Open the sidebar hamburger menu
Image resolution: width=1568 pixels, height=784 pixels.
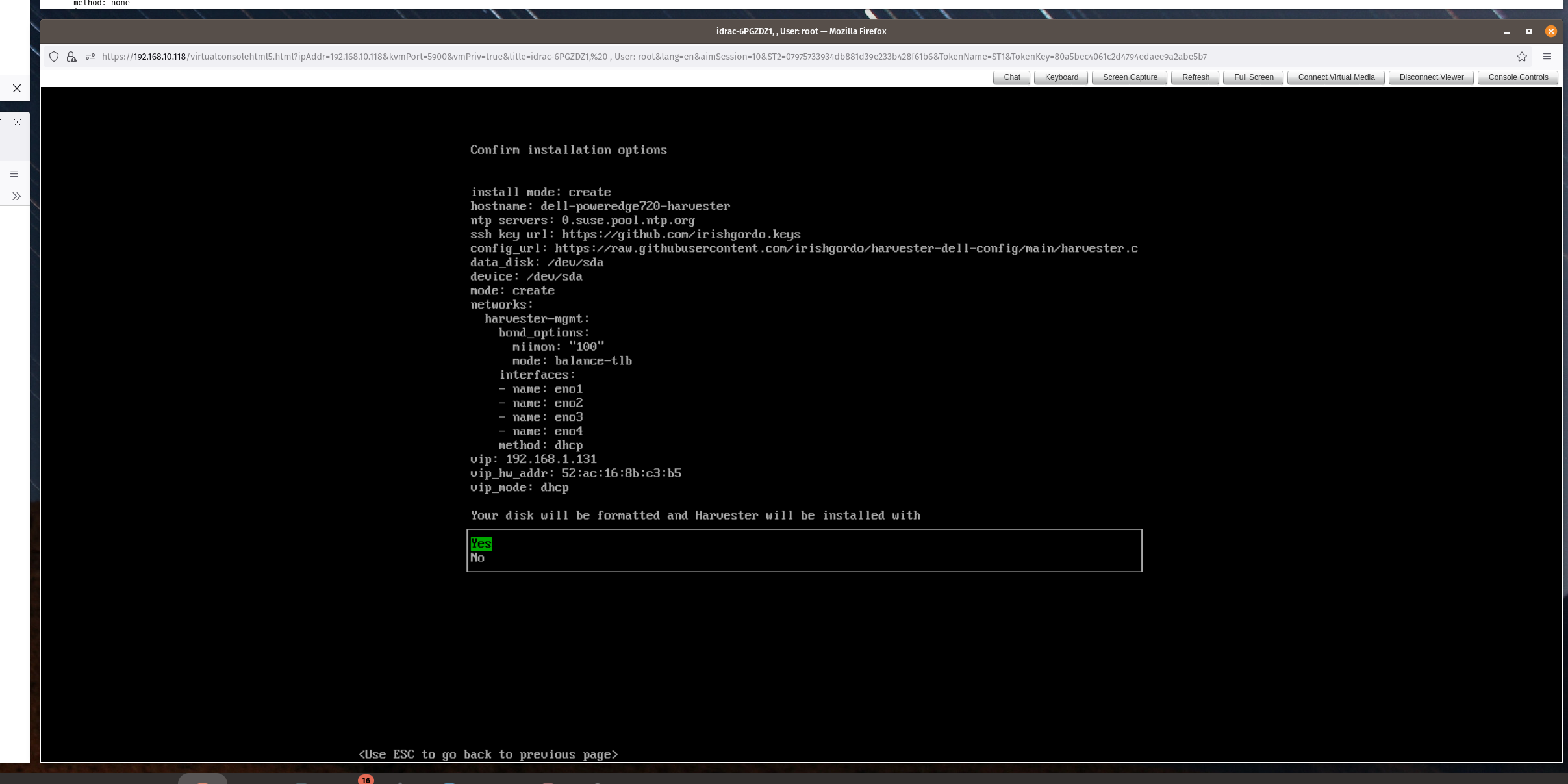tap(14, 173)
